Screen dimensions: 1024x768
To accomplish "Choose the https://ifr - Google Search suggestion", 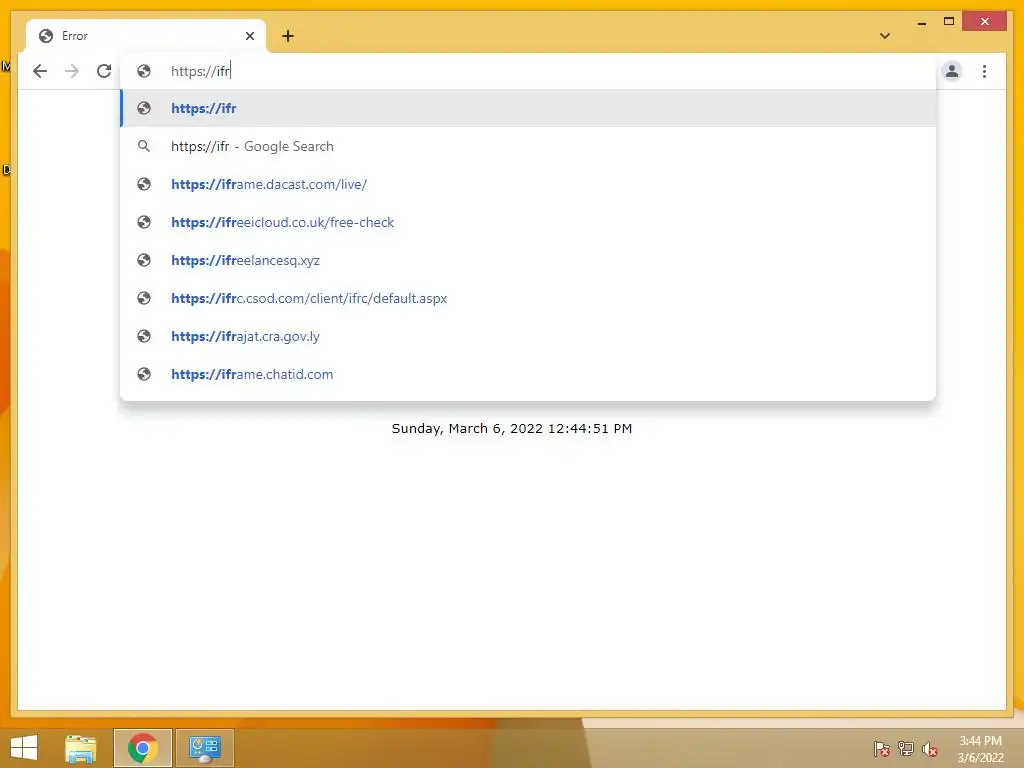I will pos(528,146).
